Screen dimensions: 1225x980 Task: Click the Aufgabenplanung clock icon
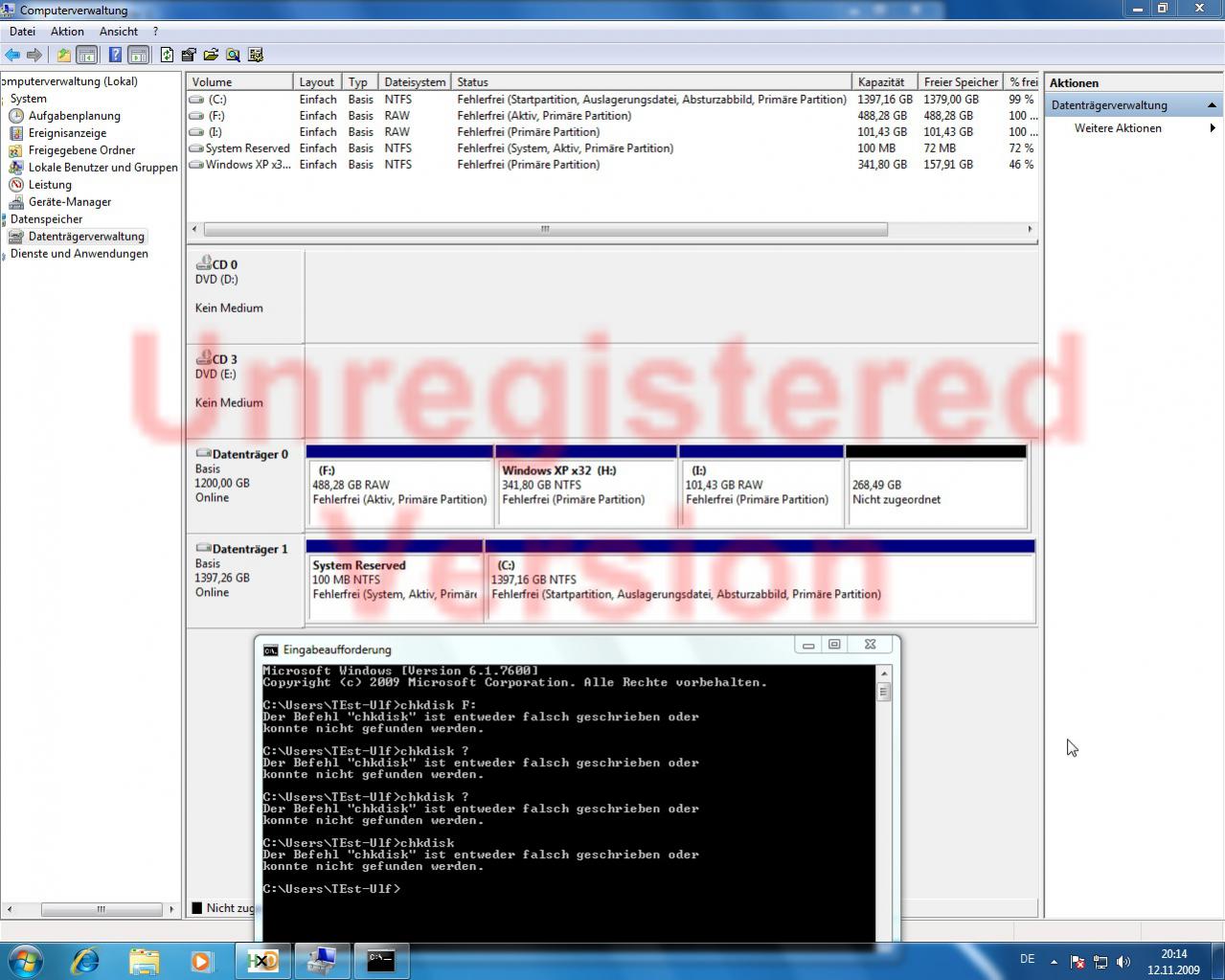(x=16, y=116)
